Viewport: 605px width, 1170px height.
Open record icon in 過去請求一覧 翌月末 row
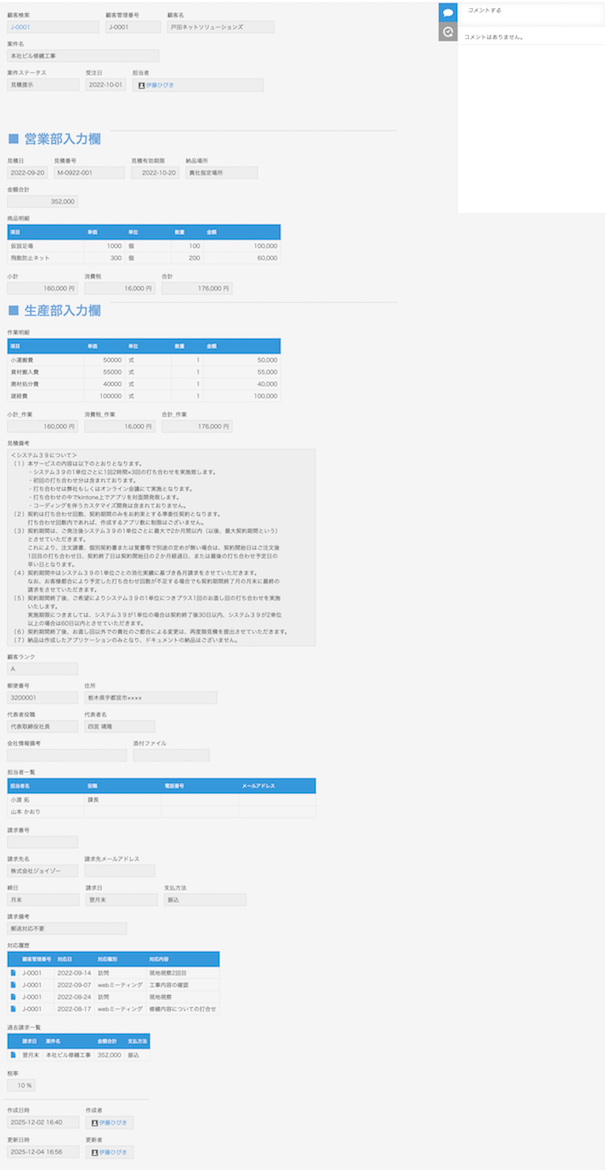coord(14,1054)
